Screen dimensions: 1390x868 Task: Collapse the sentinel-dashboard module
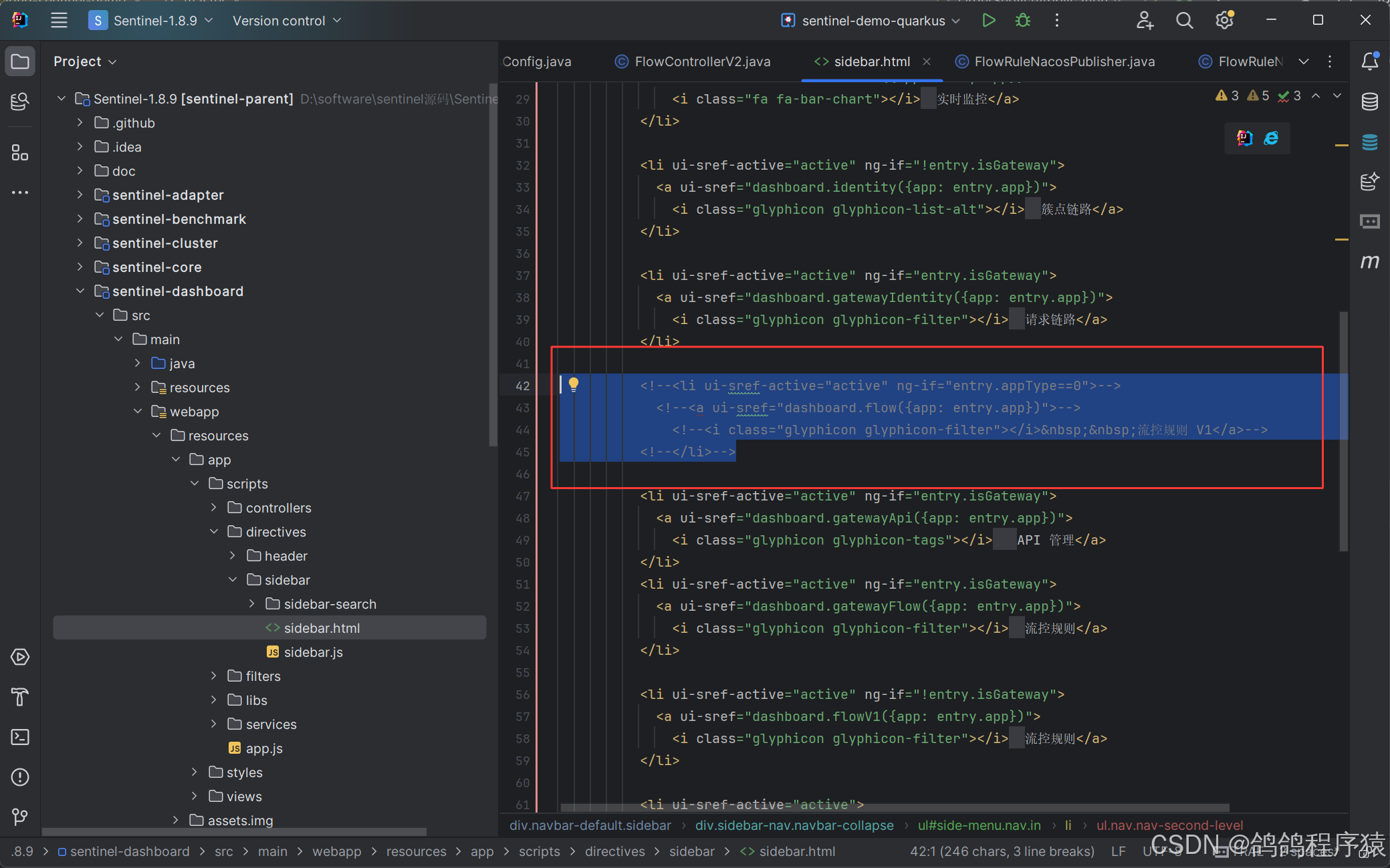pyautogui.click(x=80, y=291)
